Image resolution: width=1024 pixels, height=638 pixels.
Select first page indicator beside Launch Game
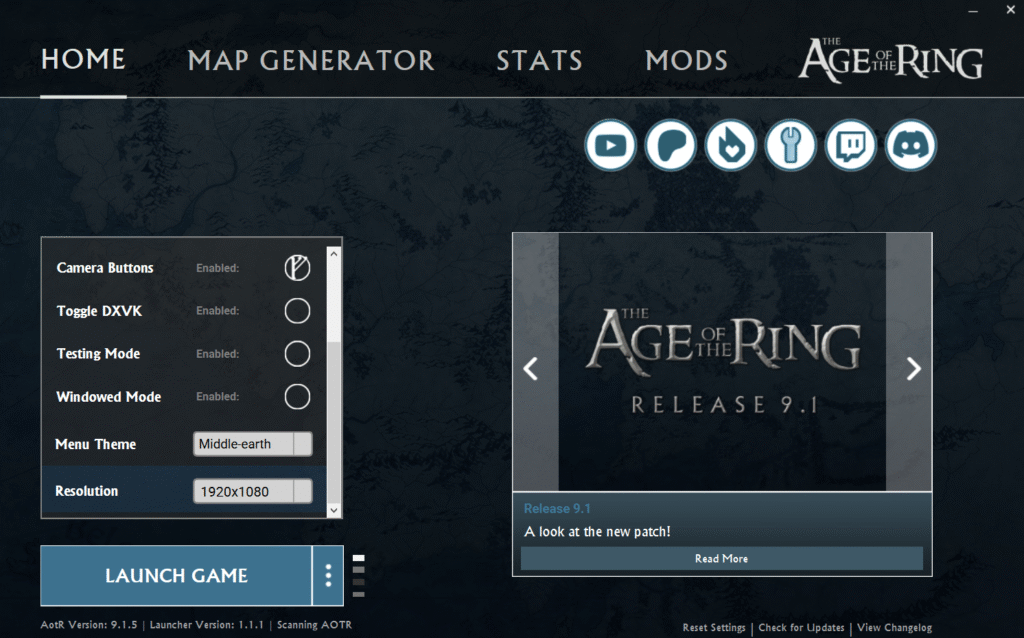(359, 558)
